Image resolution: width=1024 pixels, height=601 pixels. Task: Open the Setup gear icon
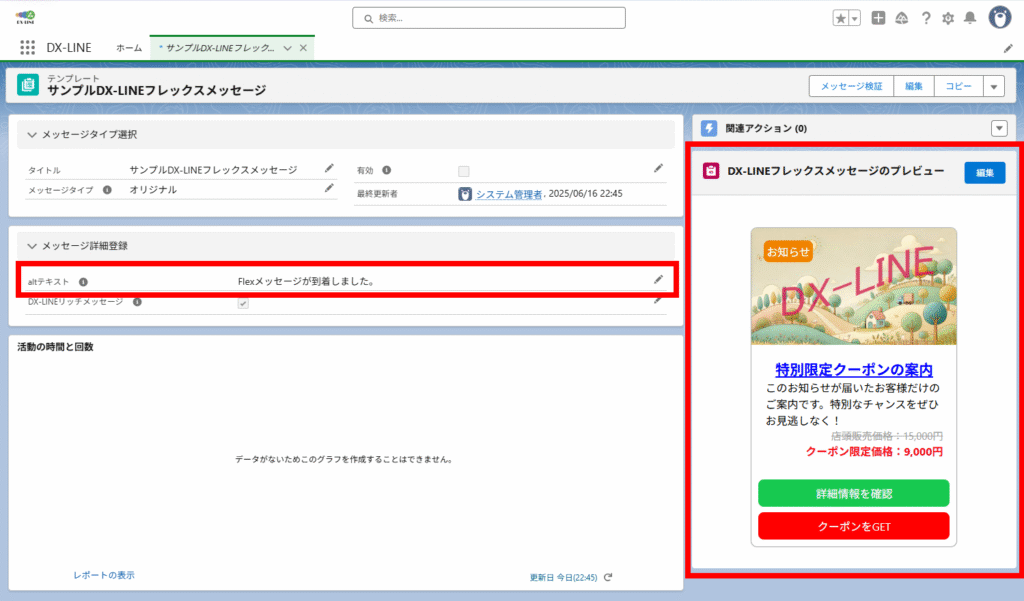948,18
